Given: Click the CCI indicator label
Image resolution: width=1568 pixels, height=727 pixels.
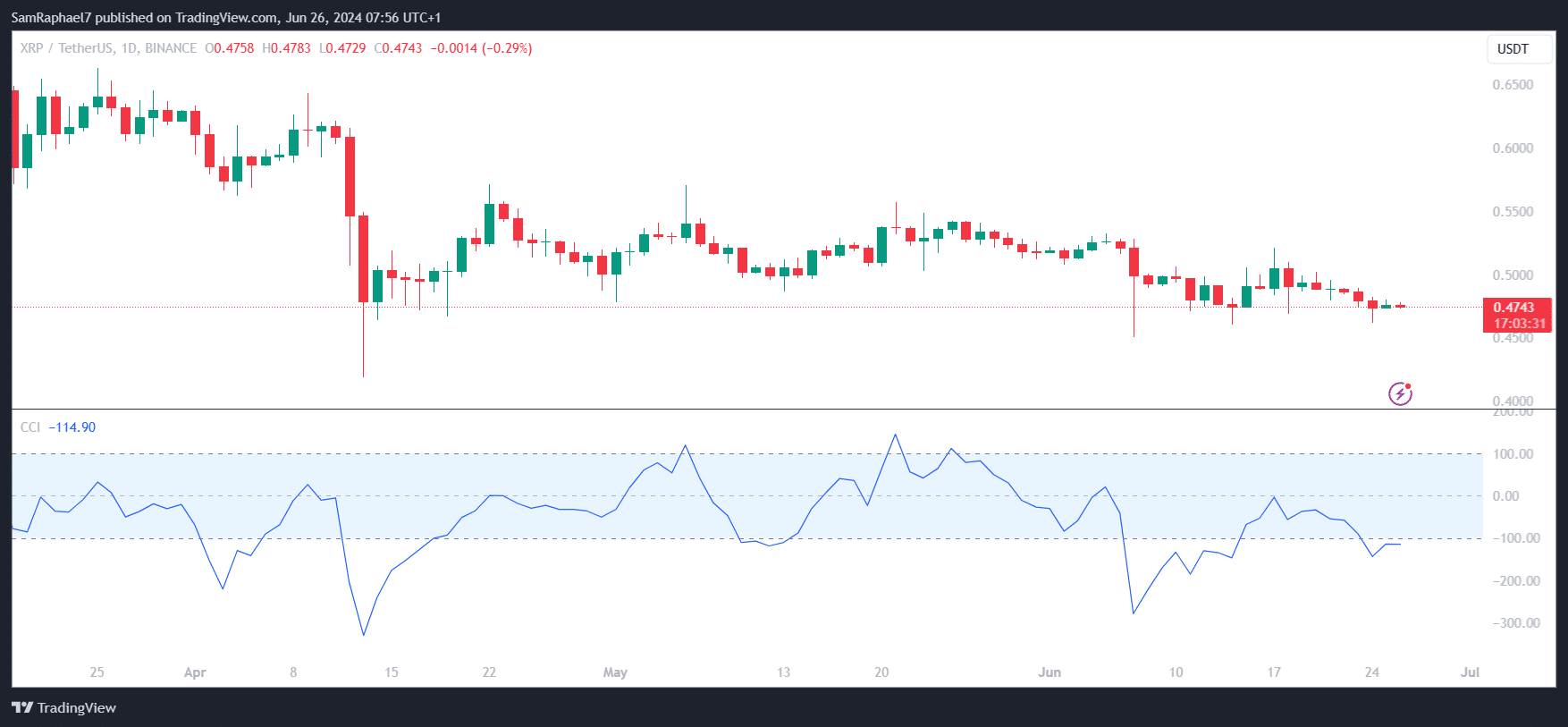Looking at the screenshot, I should coord(30,427).
